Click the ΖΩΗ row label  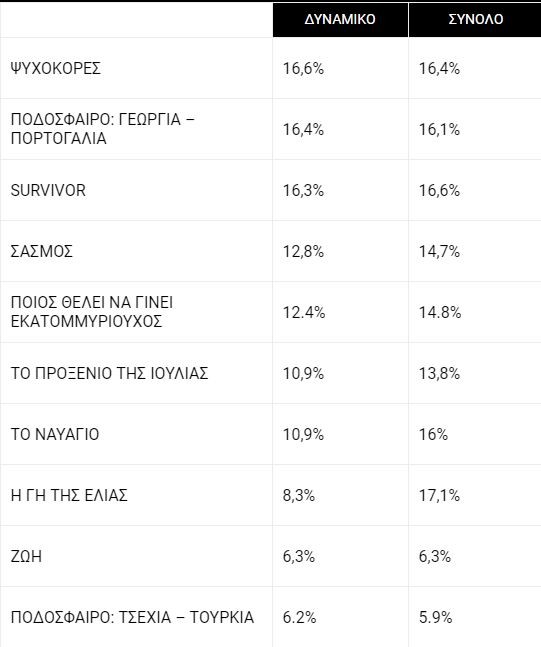(26, 556)
